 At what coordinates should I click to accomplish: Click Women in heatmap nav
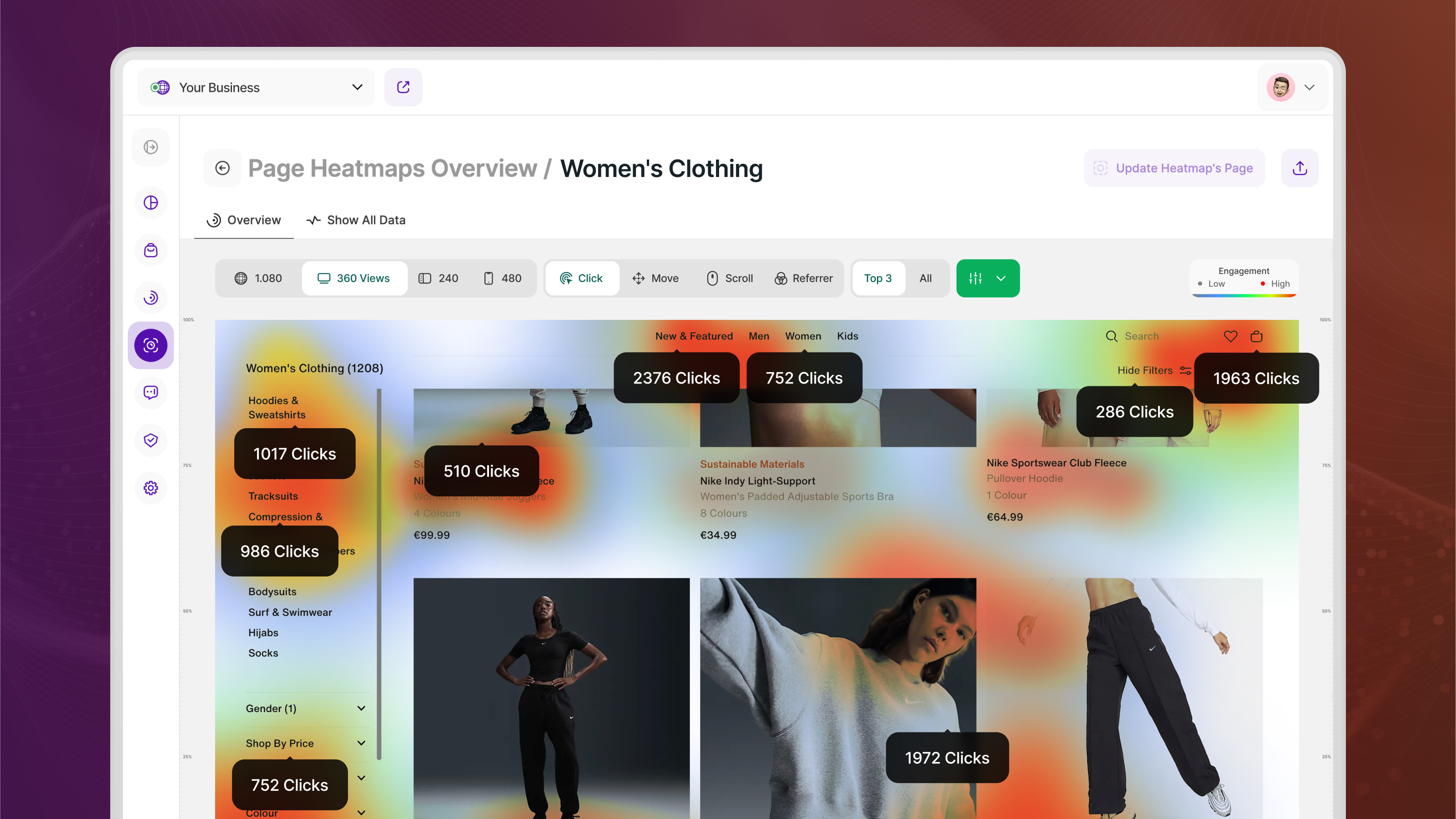pos(803,336)
